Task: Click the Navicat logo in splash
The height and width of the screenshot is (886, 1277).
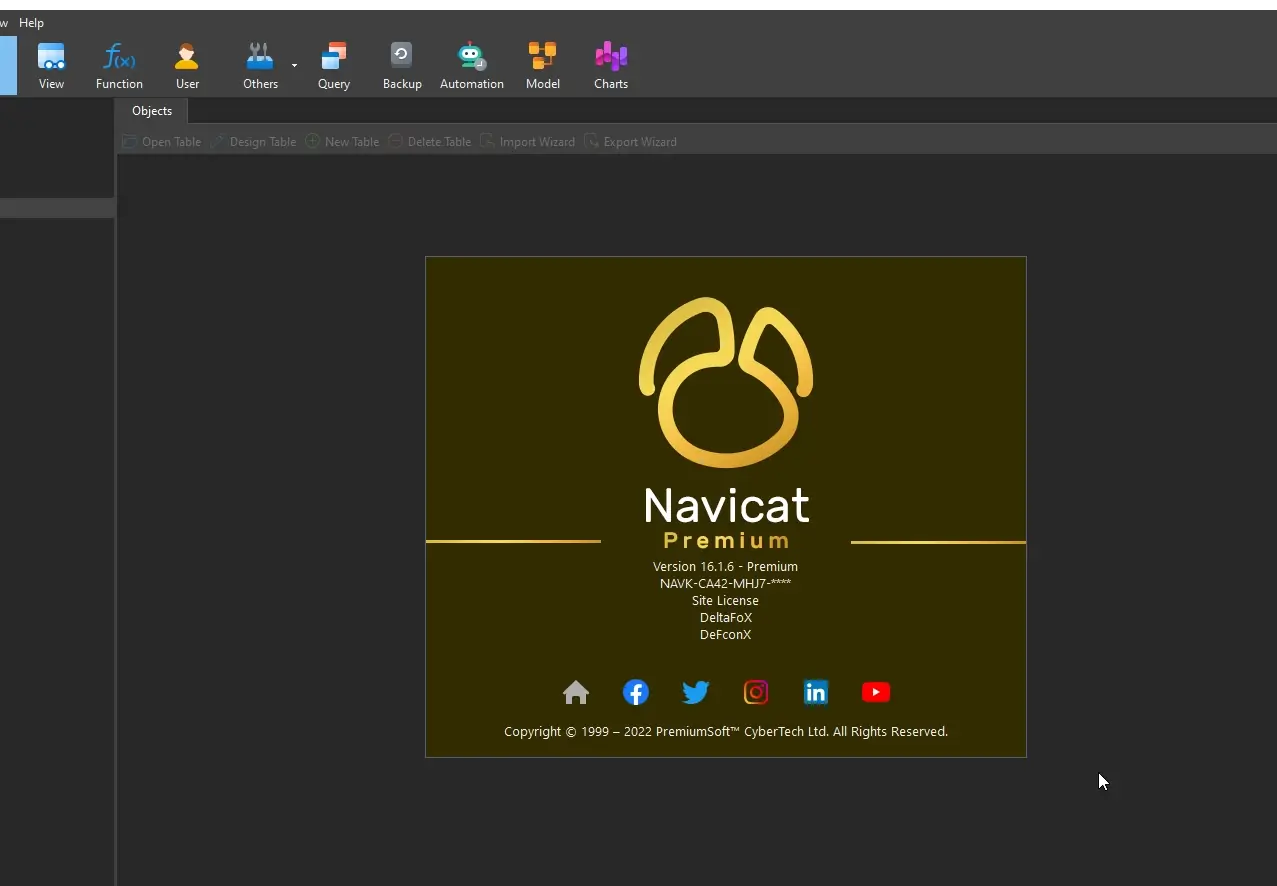Action: 726,382
